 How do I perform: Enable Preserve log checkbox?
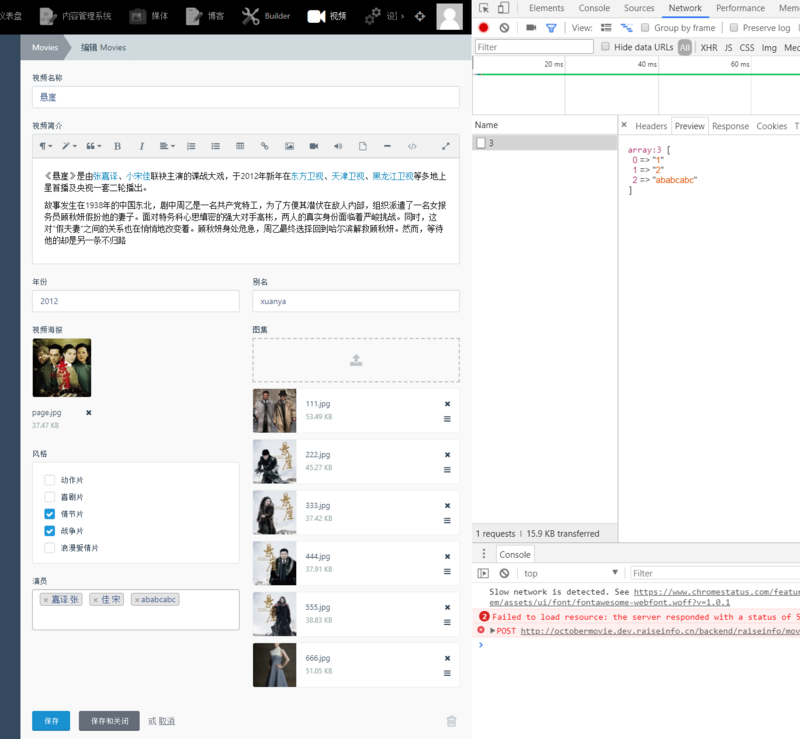[734, 28]
